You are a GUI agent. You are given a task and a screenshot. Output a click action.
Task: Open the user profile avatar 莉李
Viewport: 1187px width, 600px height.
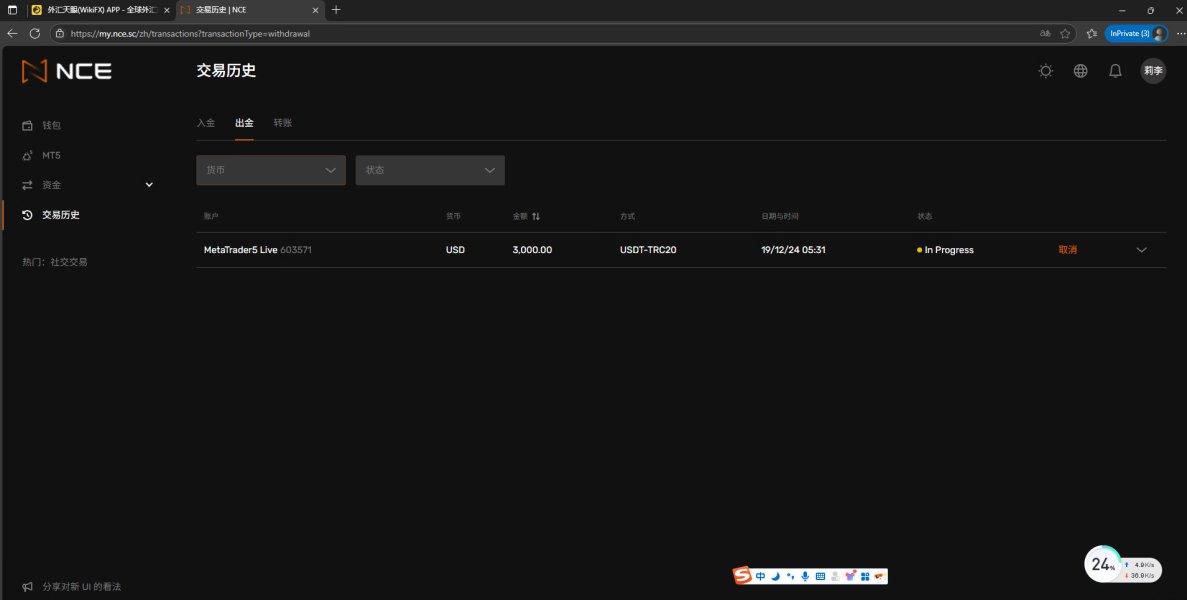[x=1153, y=71]
